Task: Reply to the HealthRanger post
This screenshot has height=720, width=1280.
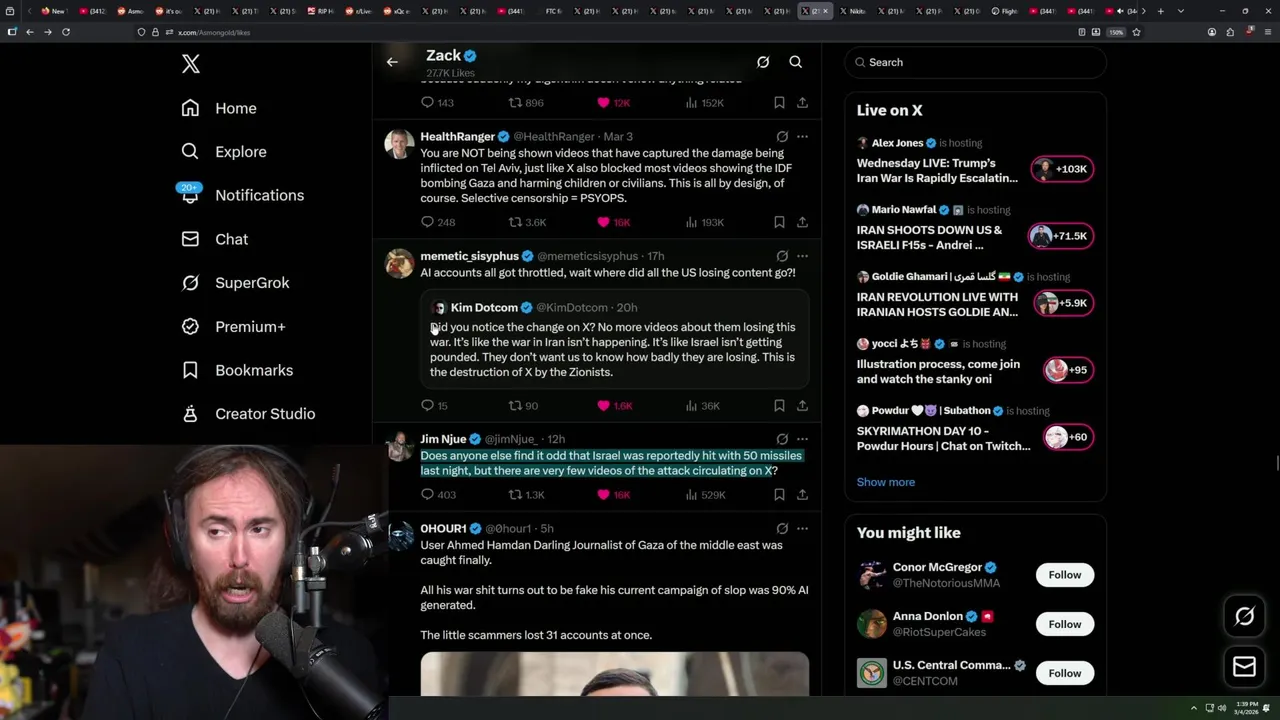Action: coord(437,222)
